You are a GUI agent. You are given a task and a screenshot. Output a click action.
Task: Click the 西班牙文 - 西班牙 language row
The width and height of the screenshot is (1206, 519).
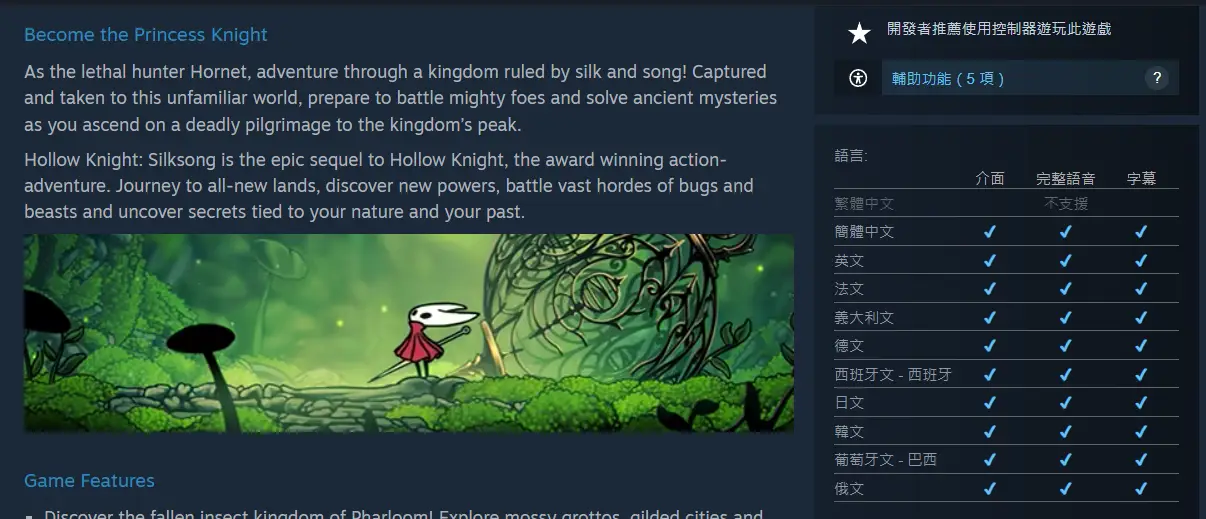1006,375
